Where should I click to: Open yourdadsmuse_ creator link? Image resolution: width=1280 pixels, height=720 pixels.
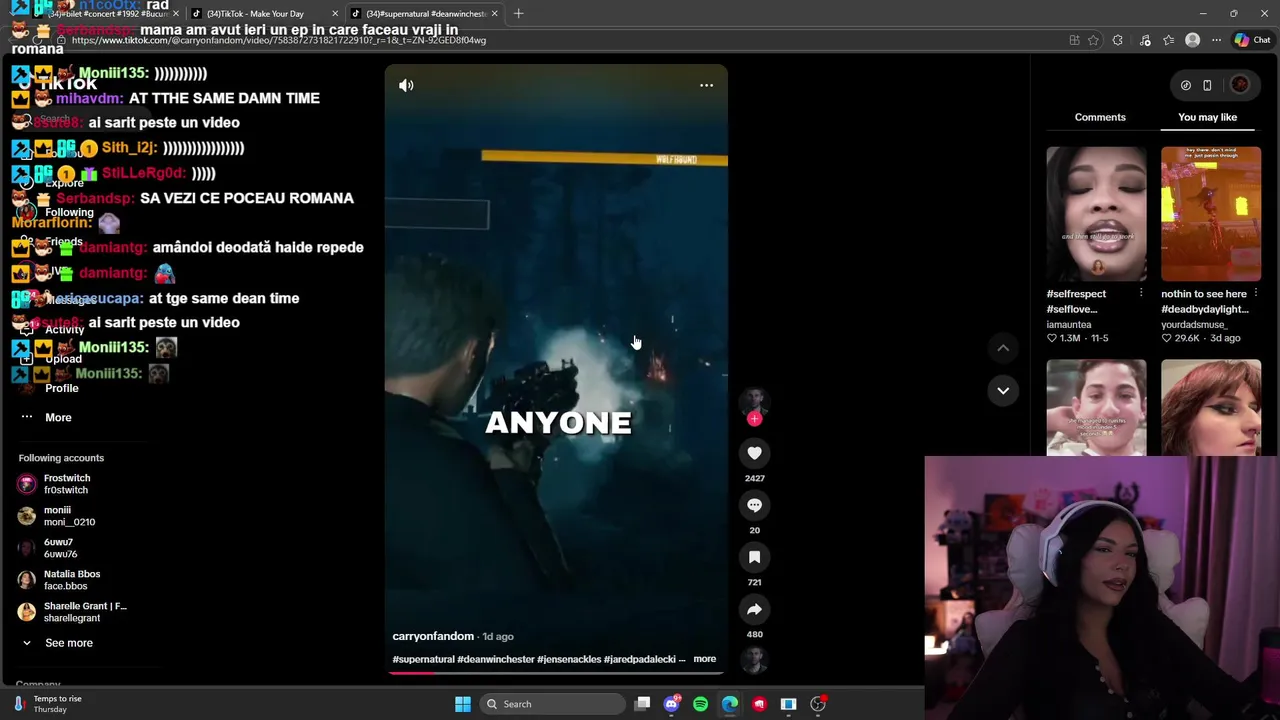click(x=1194, y=324)
